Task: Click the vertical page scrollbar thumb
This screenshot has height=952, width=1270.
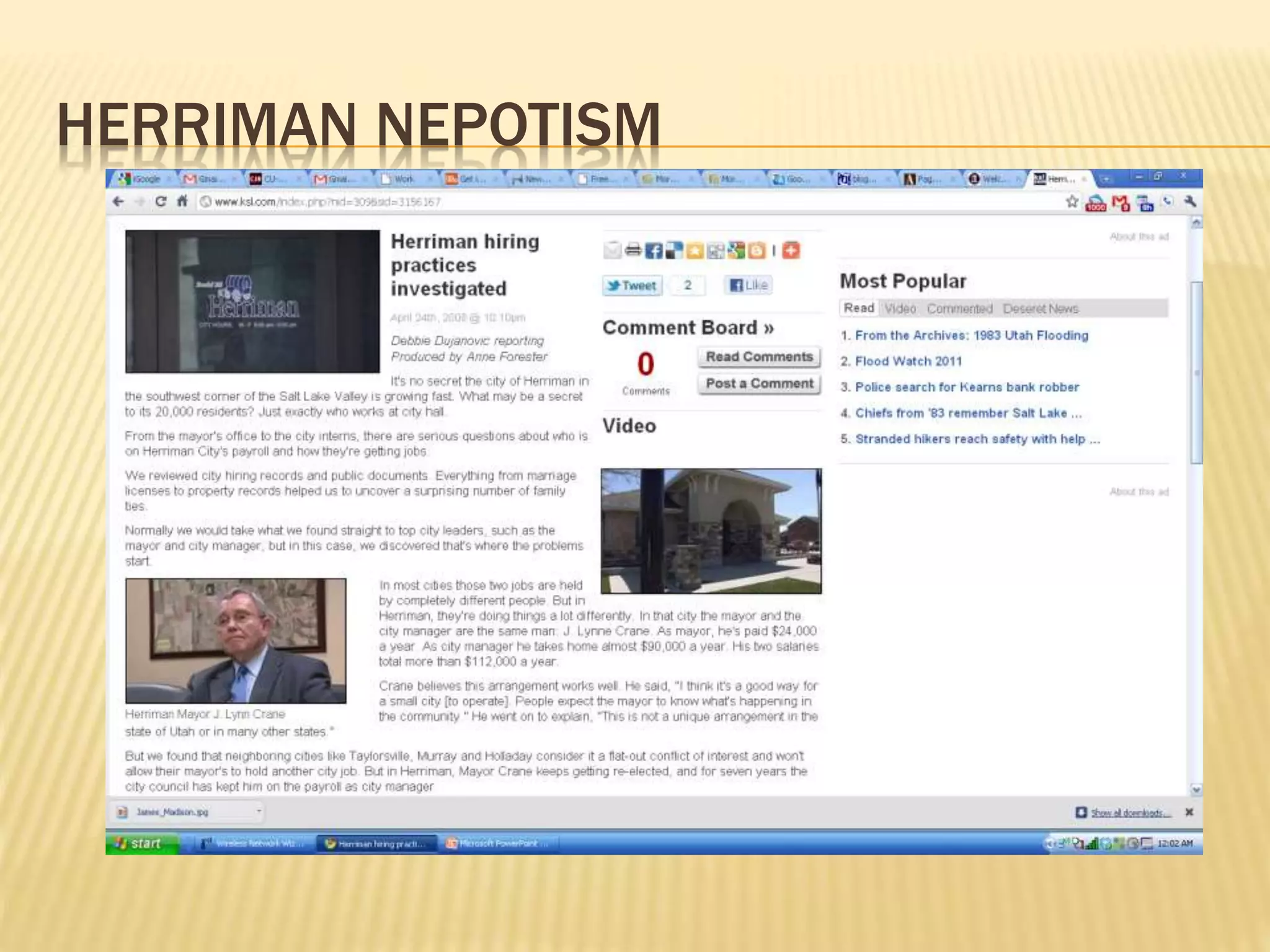Action: coord(1197,372)
